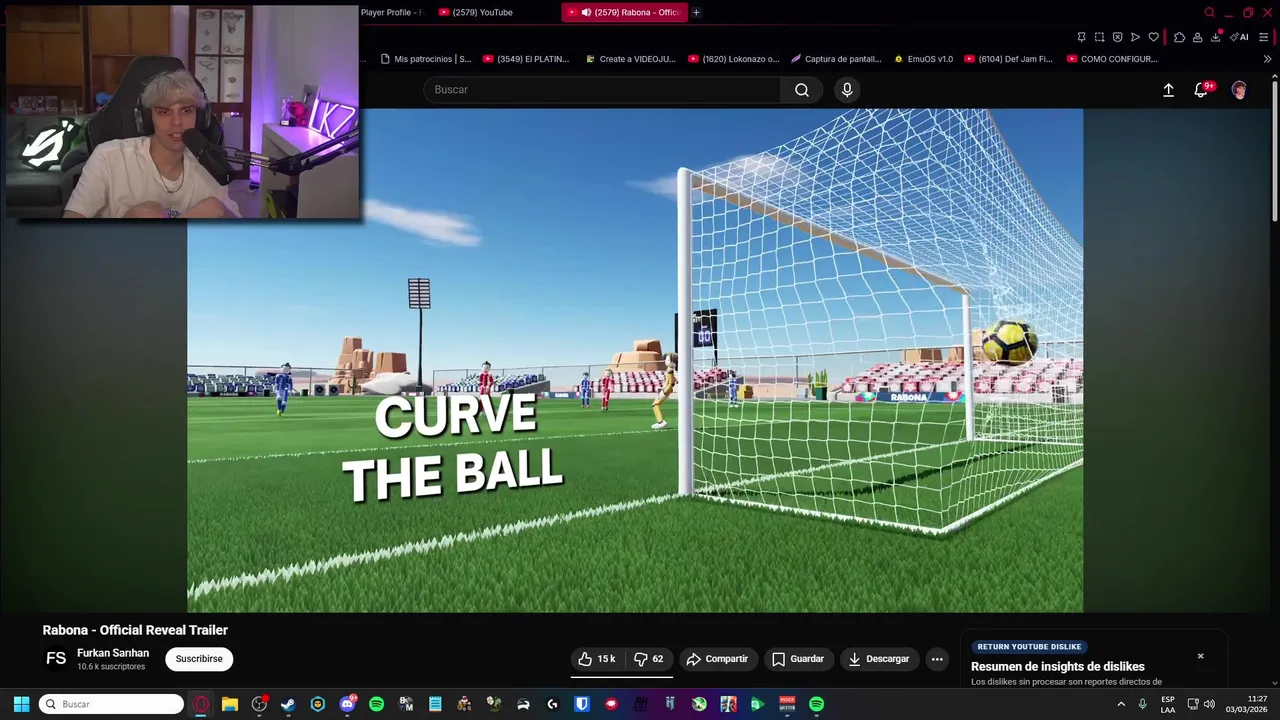This screenshot has width=1280, height=720.
Task: Open the (6104) Def Jam Fi... bookmark
Action: [1008, 59]
